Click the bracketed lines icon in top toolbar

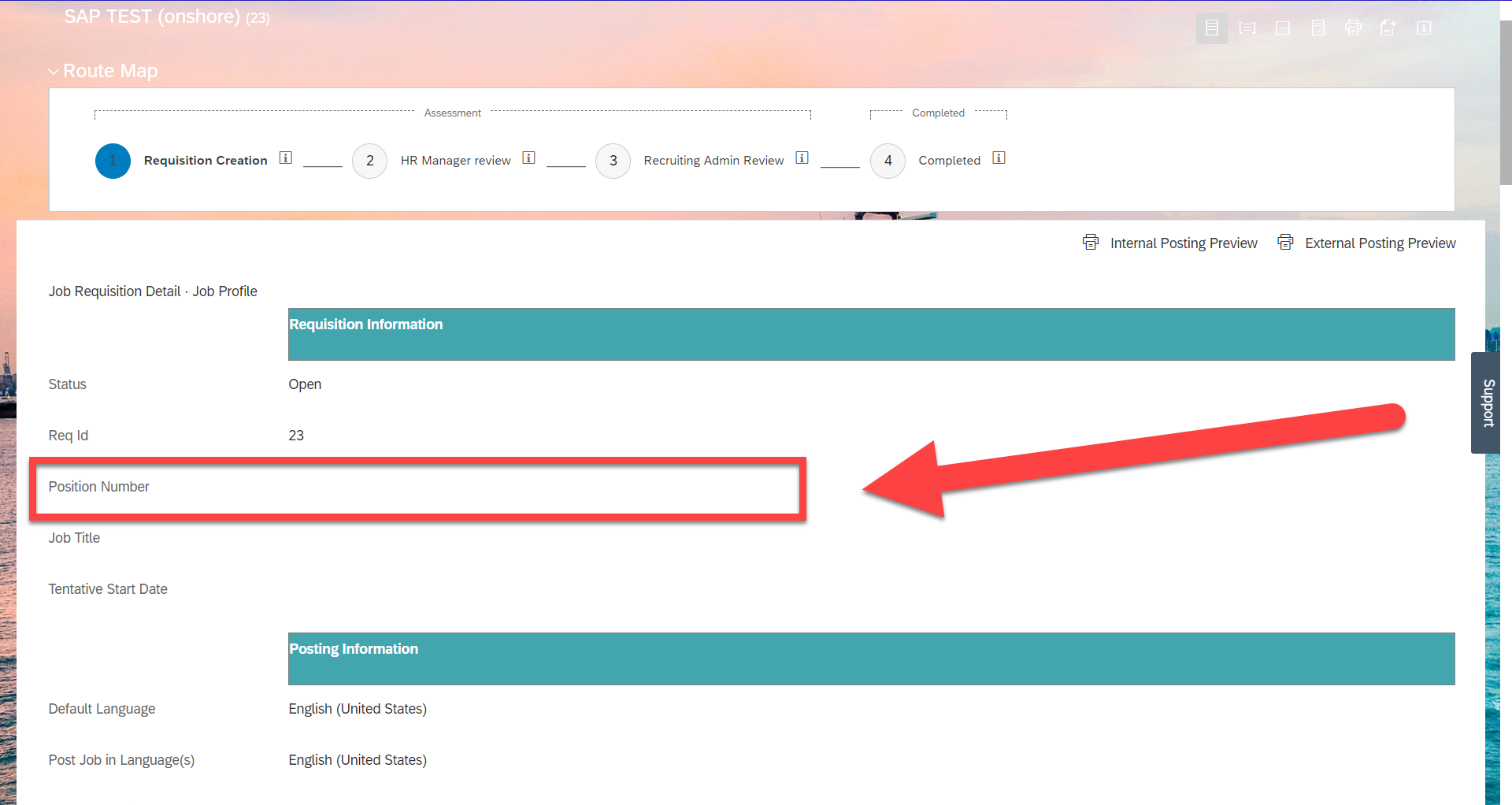[x=1247, y=28]
